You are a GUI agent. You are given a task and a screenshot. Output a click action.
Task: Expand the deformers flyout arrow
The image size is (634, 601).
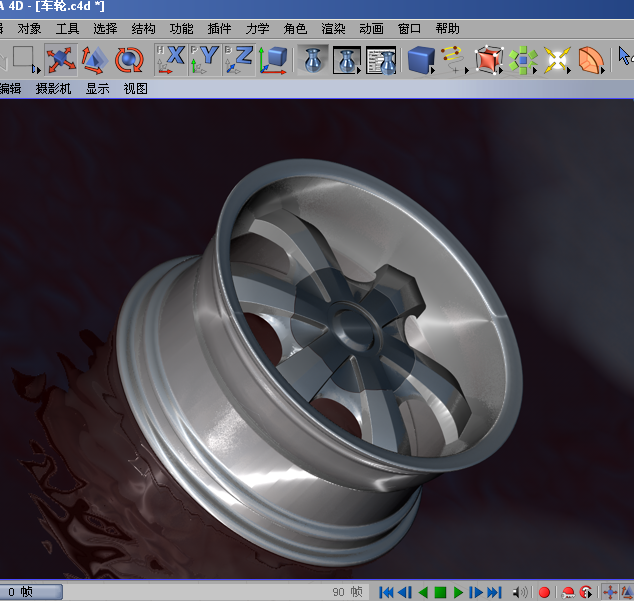603,71
